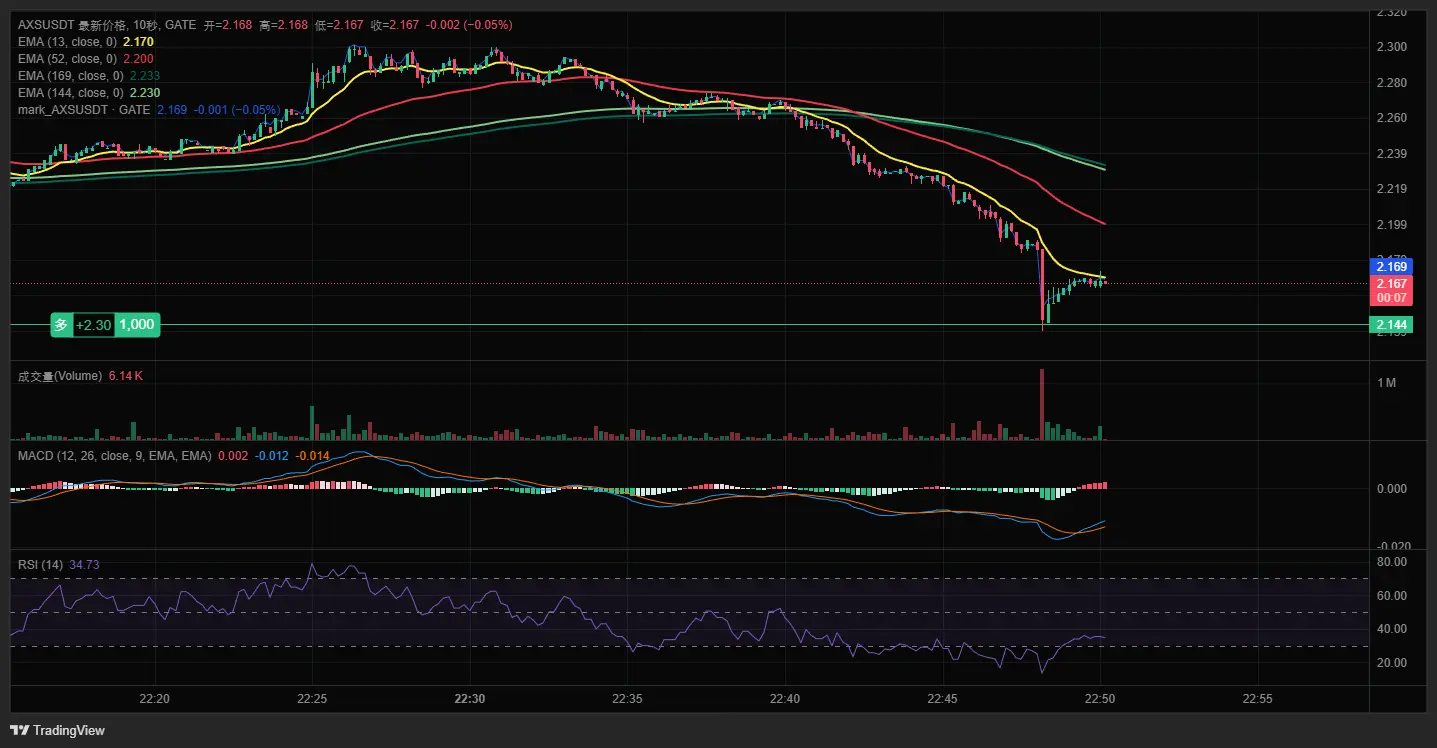This screenshot has height=748, width=1437.
Task: Click the 开=2.168 open value in the header
Action: [227, 25]
